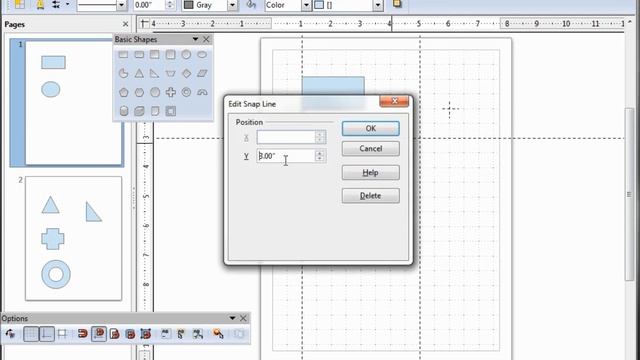Close the Basic Shapes toolbar
The width and height of the screenshot is (640, 360).
point(206,39)
